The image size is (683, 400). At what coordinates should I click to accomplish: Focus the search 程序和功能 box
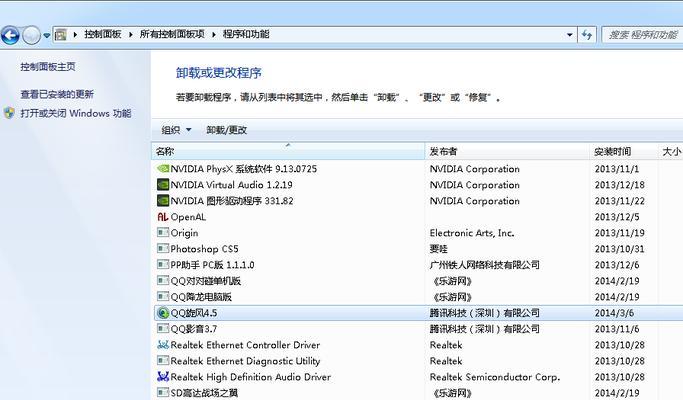tap(642, 35)
